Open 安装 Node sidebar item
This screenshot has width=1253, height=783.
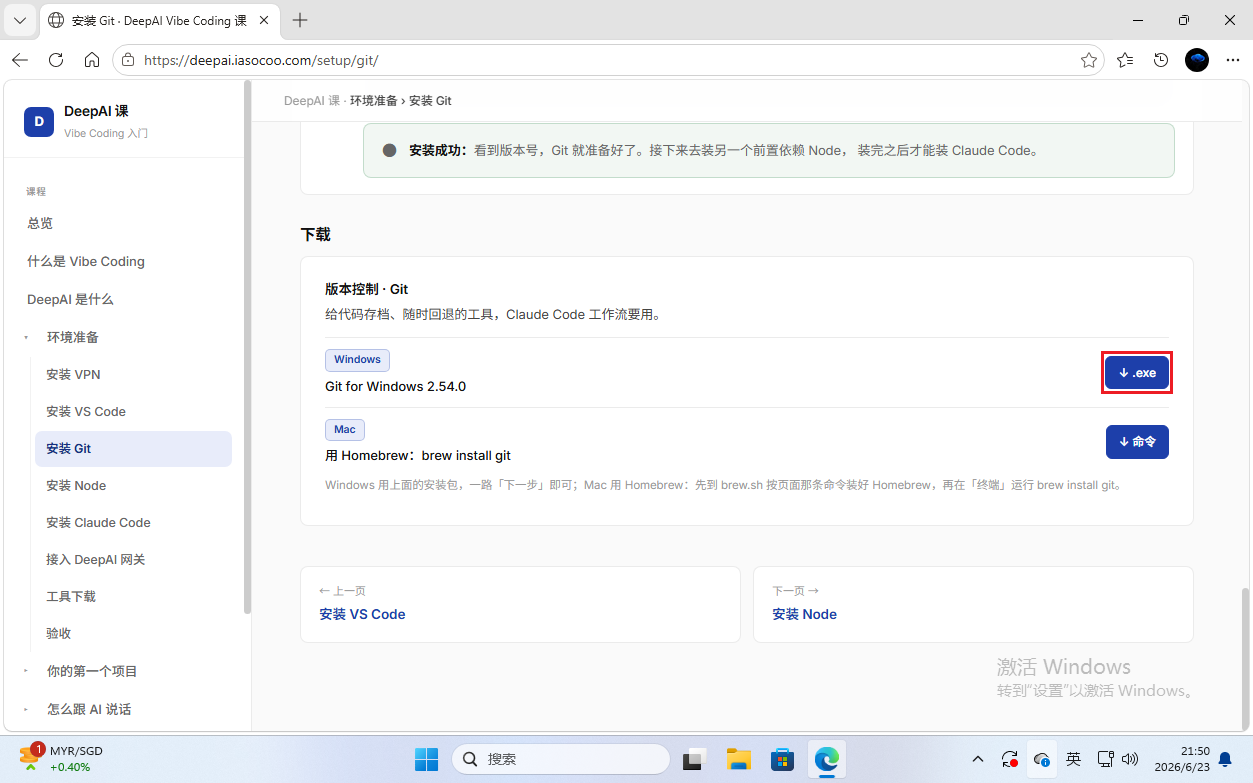[x=76, y=485]
